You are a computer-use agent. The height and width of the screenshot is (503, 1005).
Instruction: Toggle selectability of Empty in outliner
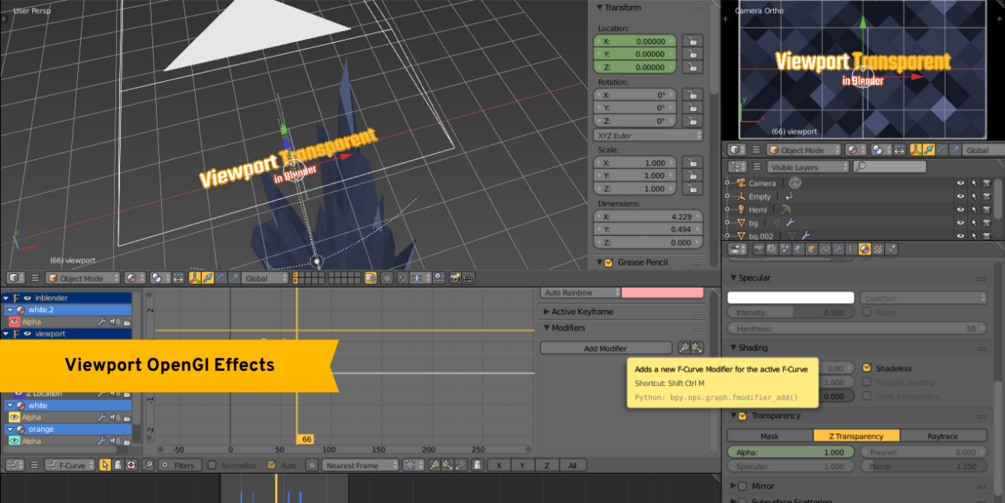tap(974, 196)
